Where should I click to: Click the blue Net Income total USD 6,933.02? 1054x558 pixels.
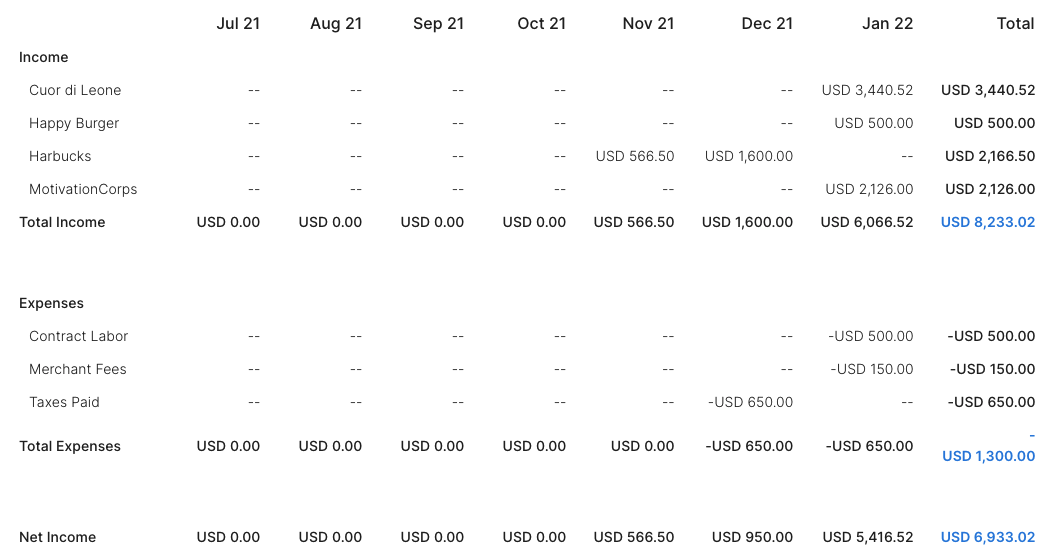[x=987, y=537]
